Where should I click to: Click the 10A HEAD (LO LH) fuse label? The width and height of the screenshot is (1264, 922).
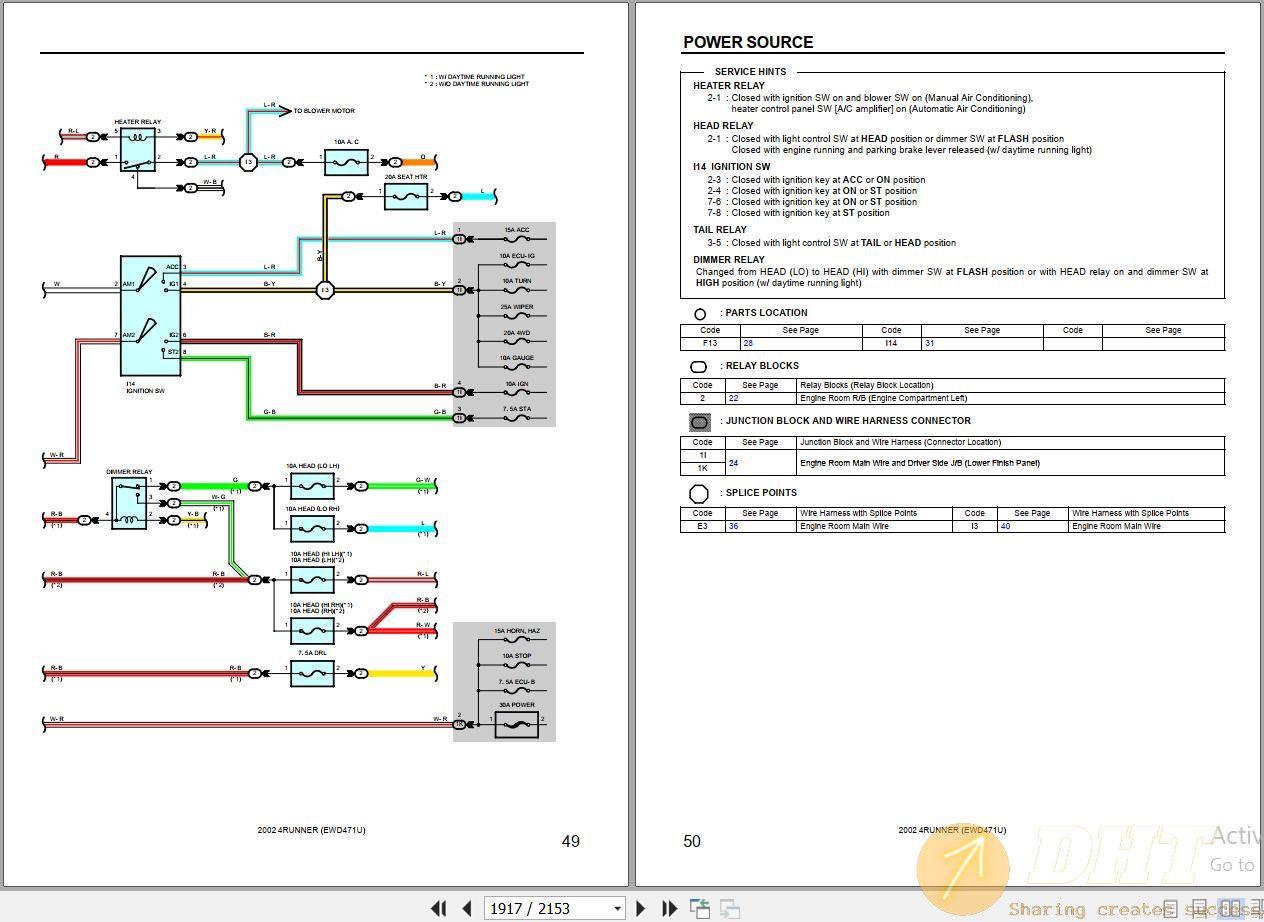313,466
